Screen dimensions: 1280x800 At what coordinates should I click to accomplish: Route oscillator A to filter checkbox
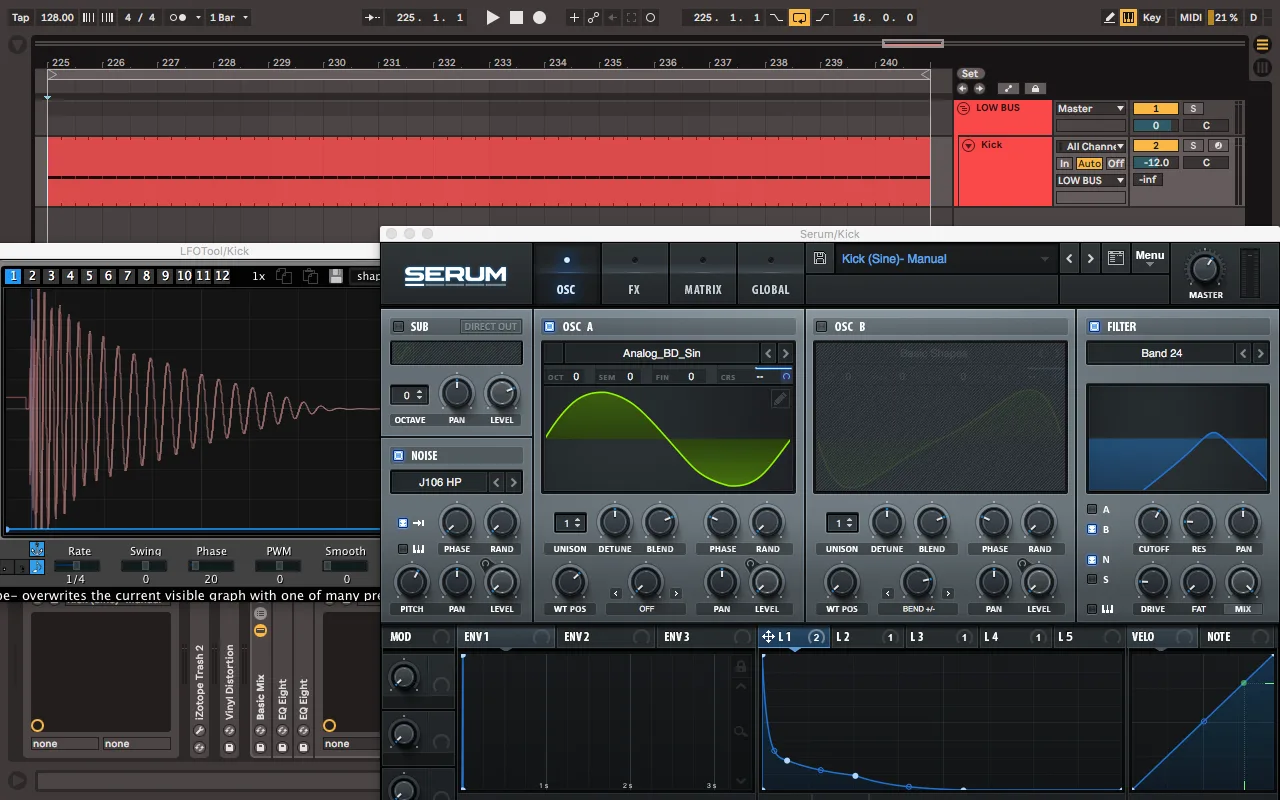[x=1092, y=510]
